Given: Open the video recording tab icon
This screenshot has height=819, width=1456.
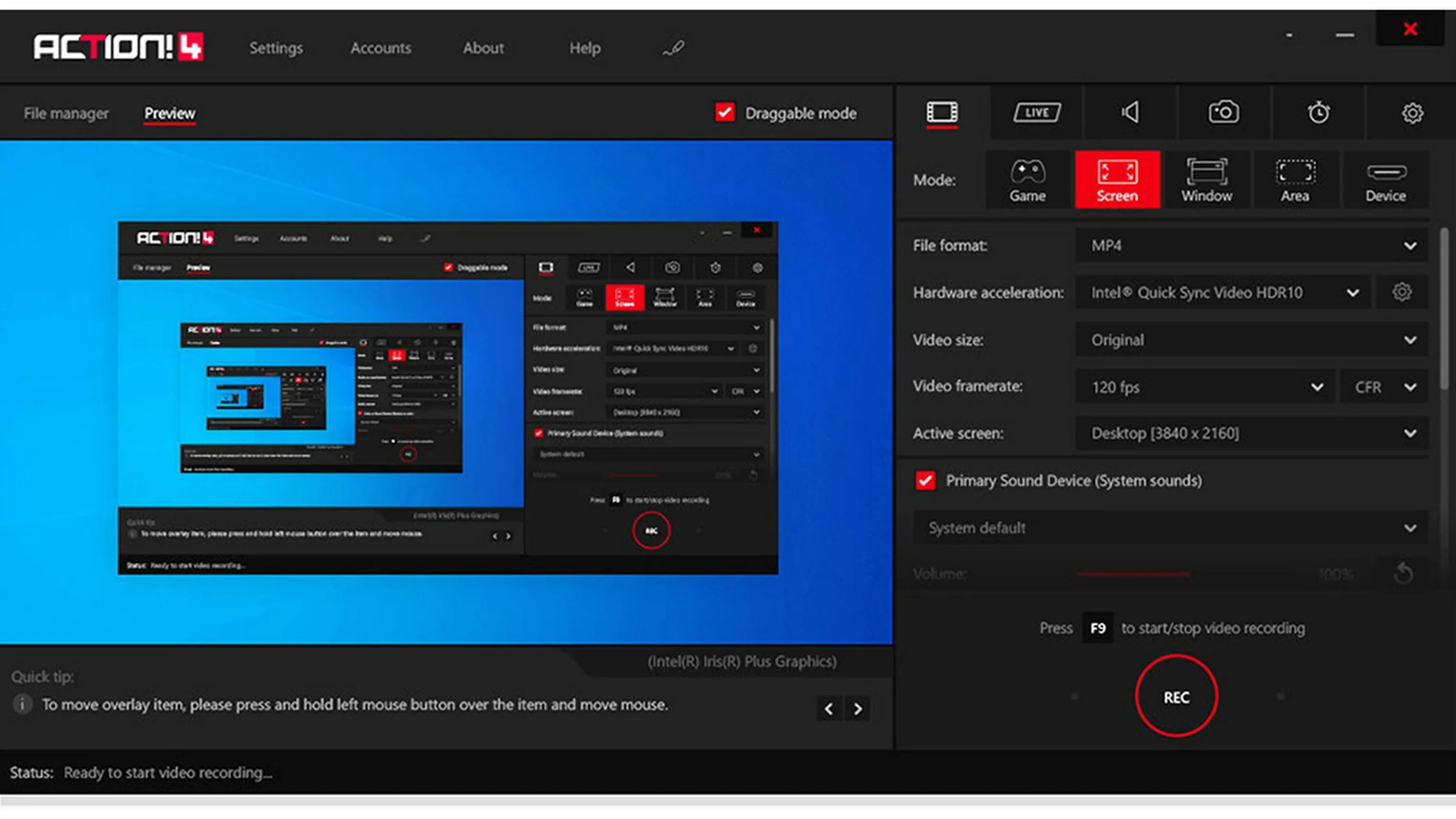Looking at the screenshot, I should coord(942,113).
